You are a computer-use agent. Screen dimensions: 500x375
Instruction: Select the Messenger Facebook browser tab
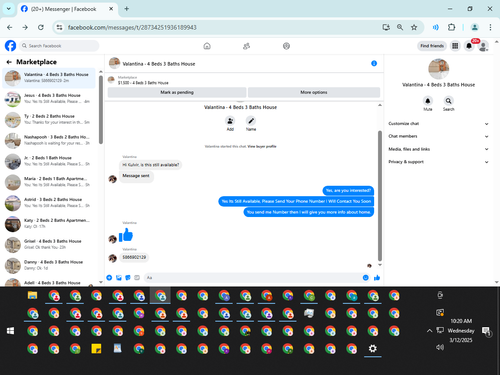pyautogui.click(x=67, y=9)
